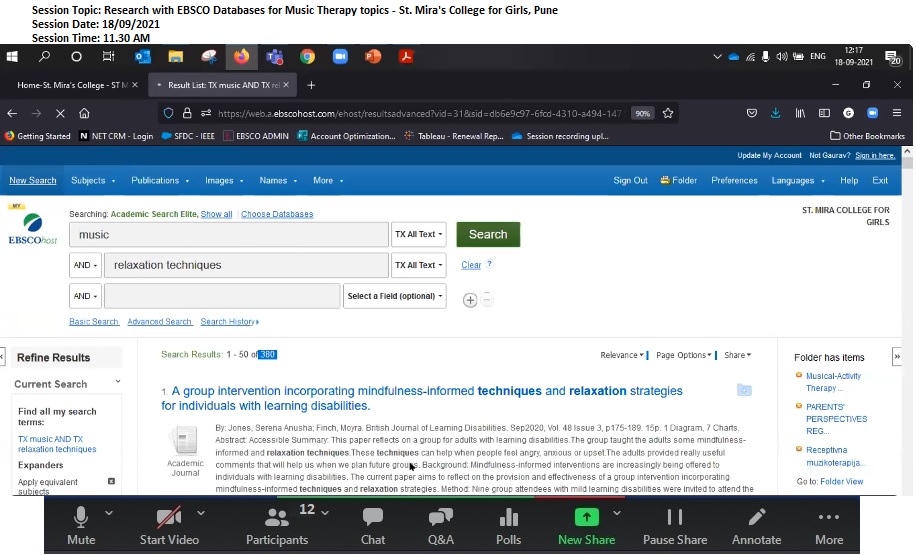Click Clear link

(471, 265)
